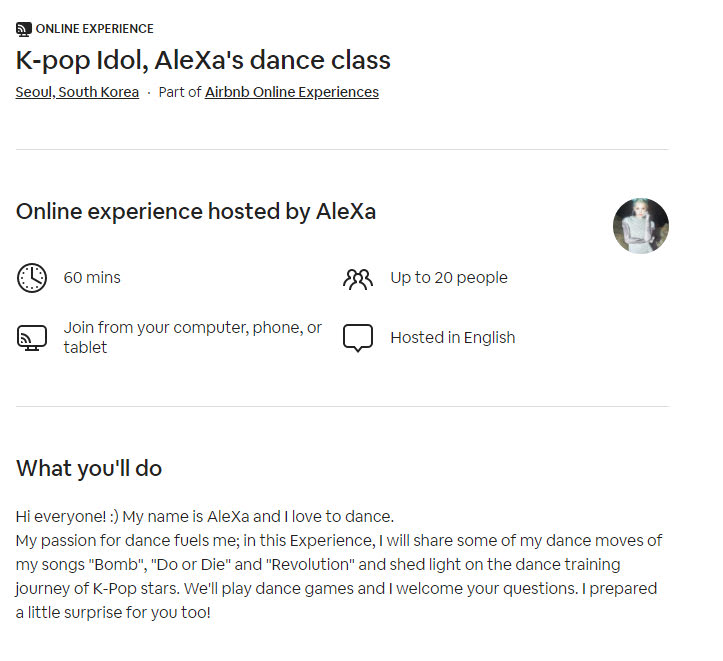Screen dimensions: 723x661
Task: Click the 60 mins duration text
Action: pyautogui.click(x=92, y=278)
